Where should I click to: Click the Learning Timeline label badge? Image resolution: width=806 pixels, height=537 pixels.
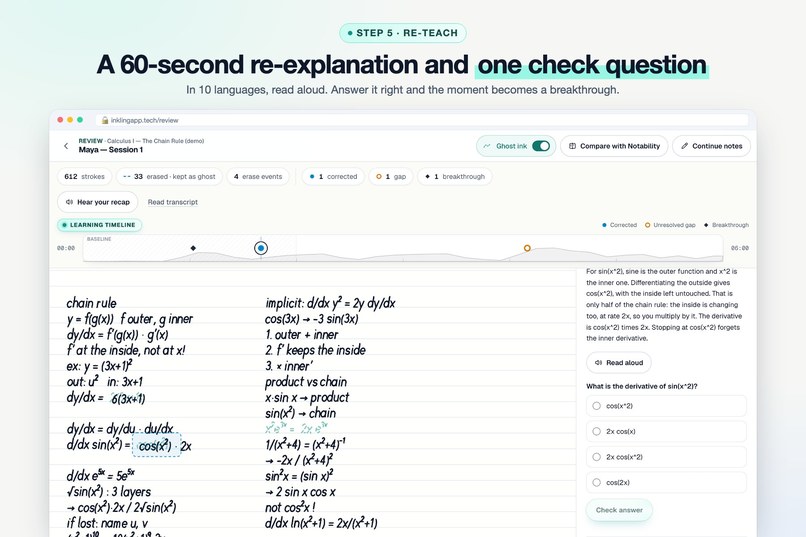click(x=100, y=225)
